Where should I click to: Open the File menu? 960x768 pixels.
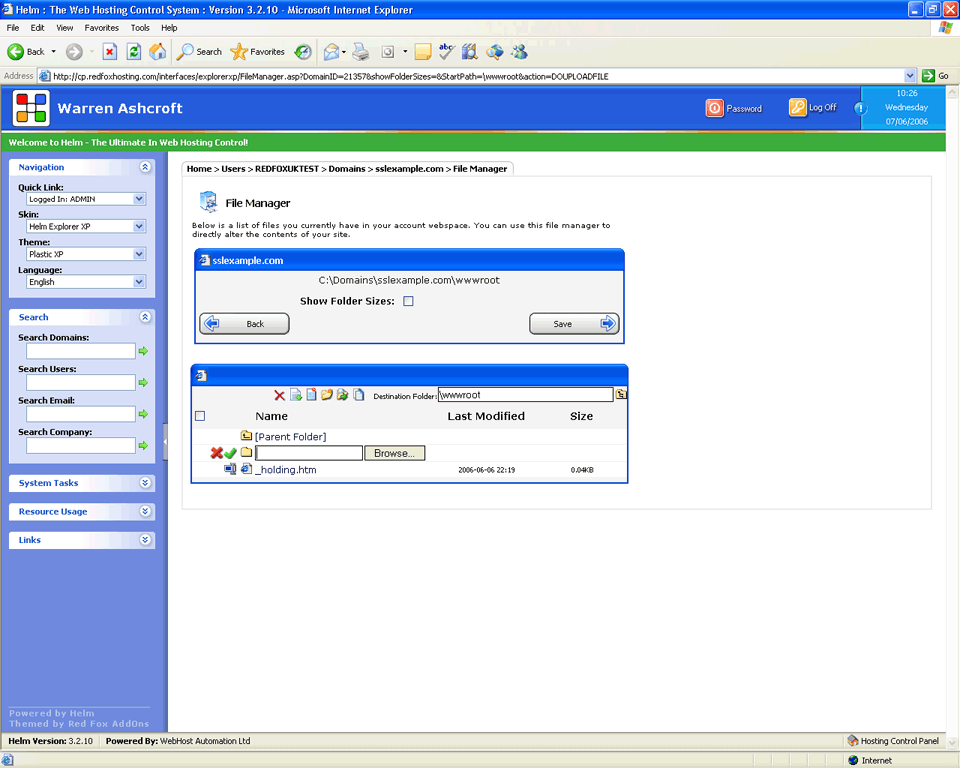(13, 28)
